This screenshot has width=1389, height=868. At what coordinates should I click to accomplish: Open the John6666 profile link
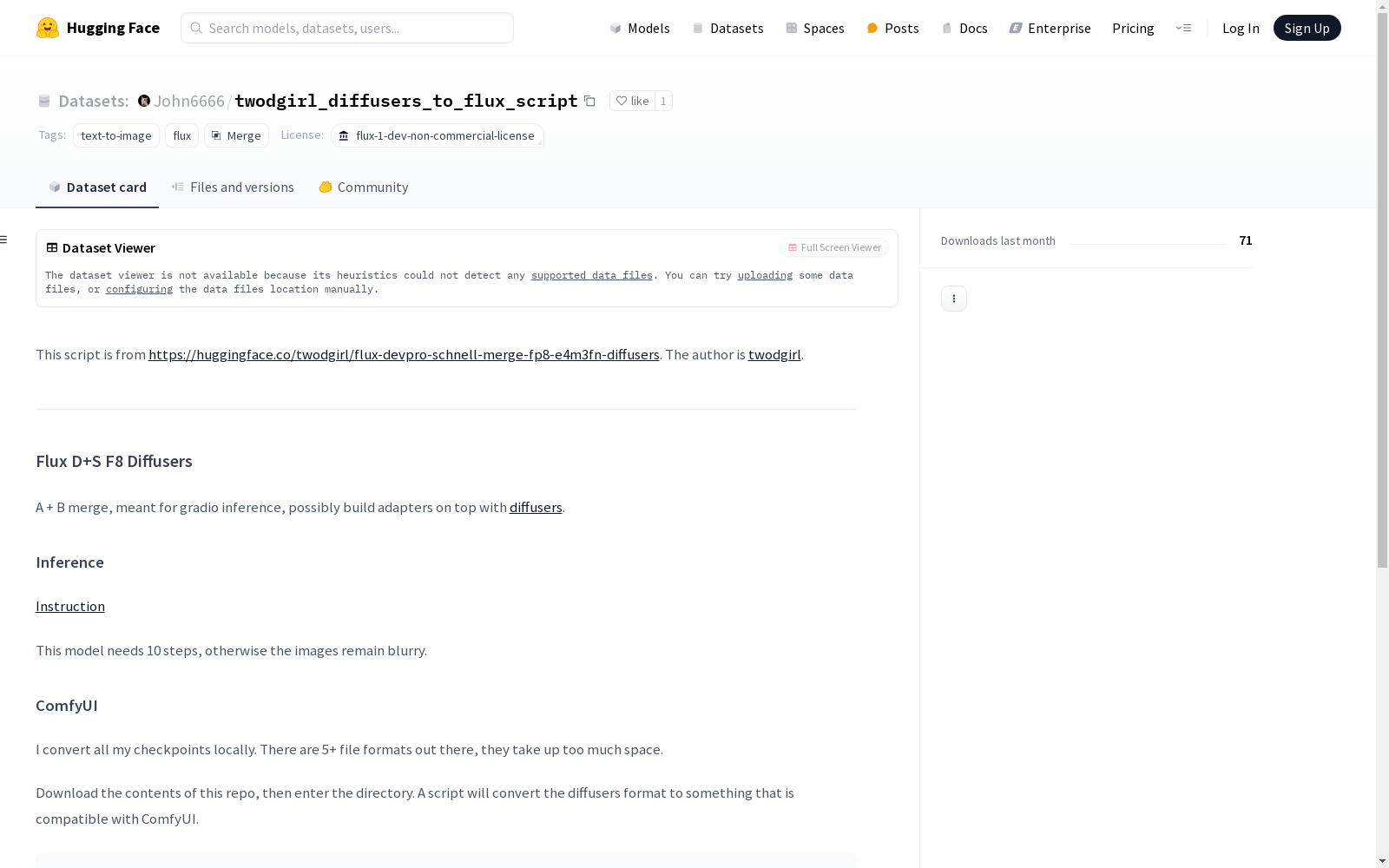point(188,101)
